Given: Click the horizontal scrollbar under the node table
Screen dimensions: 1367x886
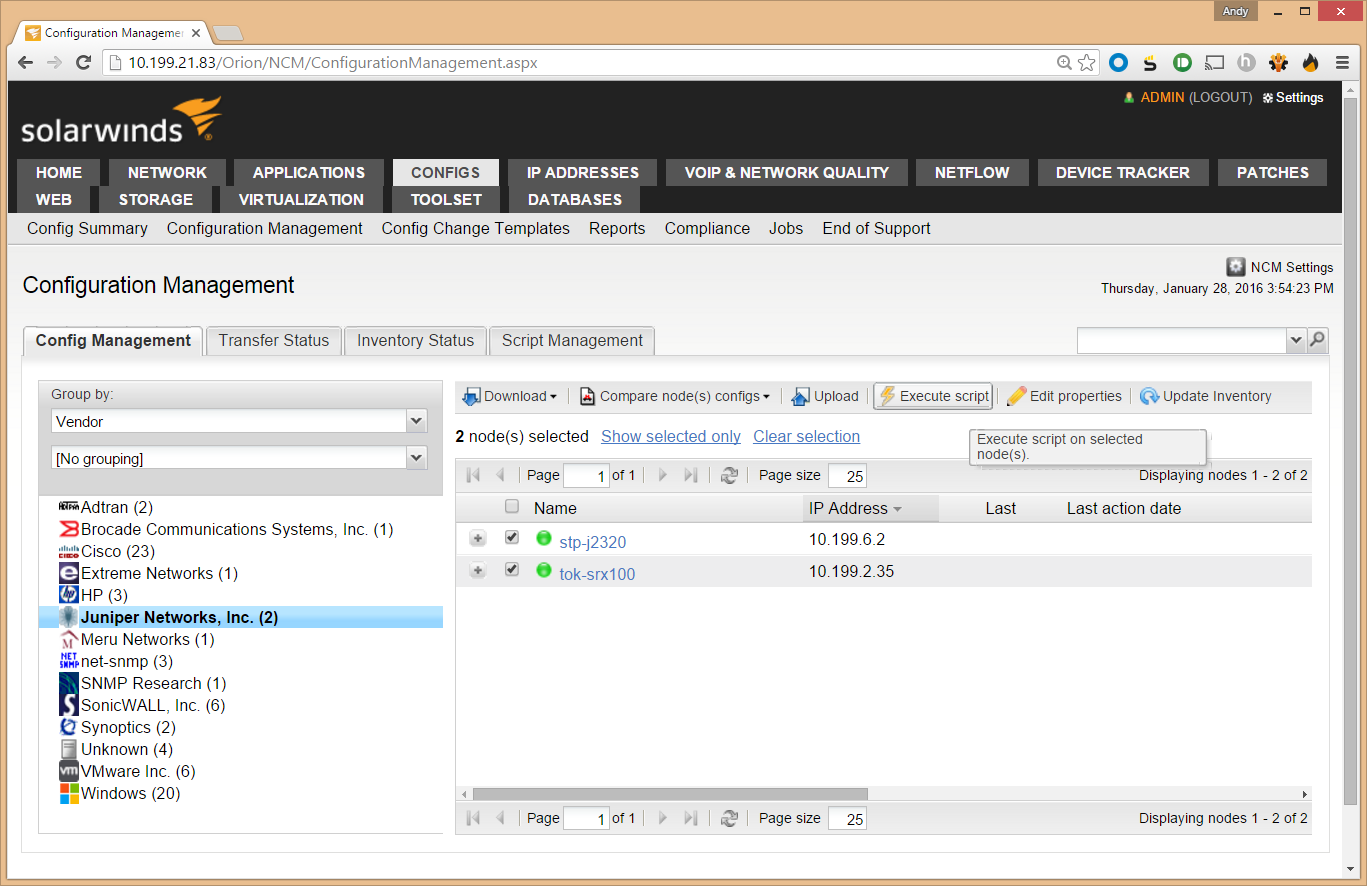Looking at the screenshot, I should click(x=670, y=794).
